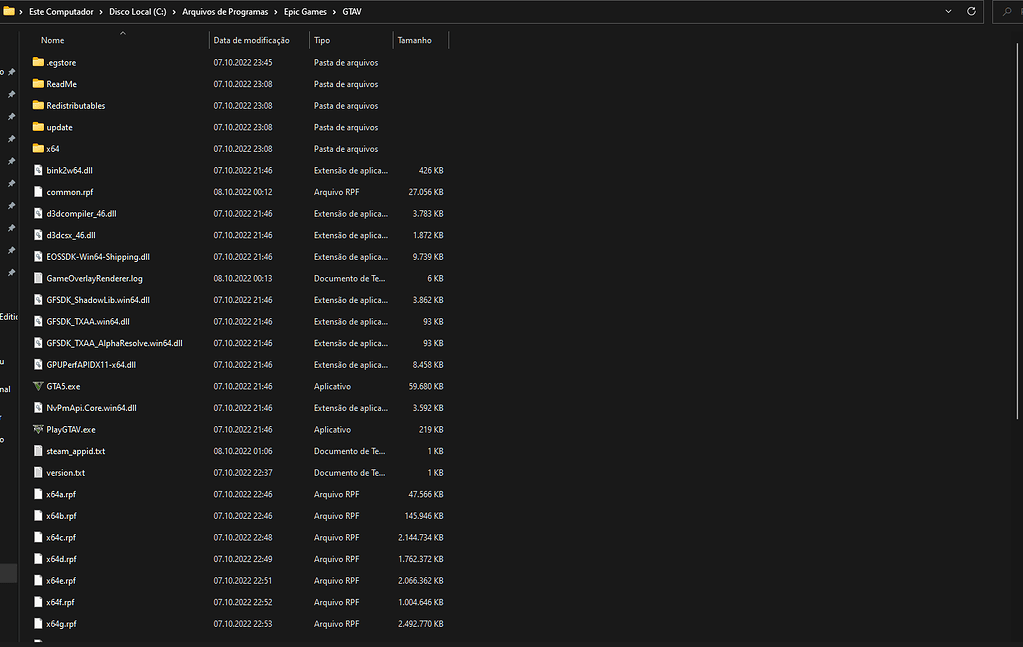This screenshot has height=647, width=1023.
Task: Open the GameOverlayRenderer.log document
Action: (95, 278)
